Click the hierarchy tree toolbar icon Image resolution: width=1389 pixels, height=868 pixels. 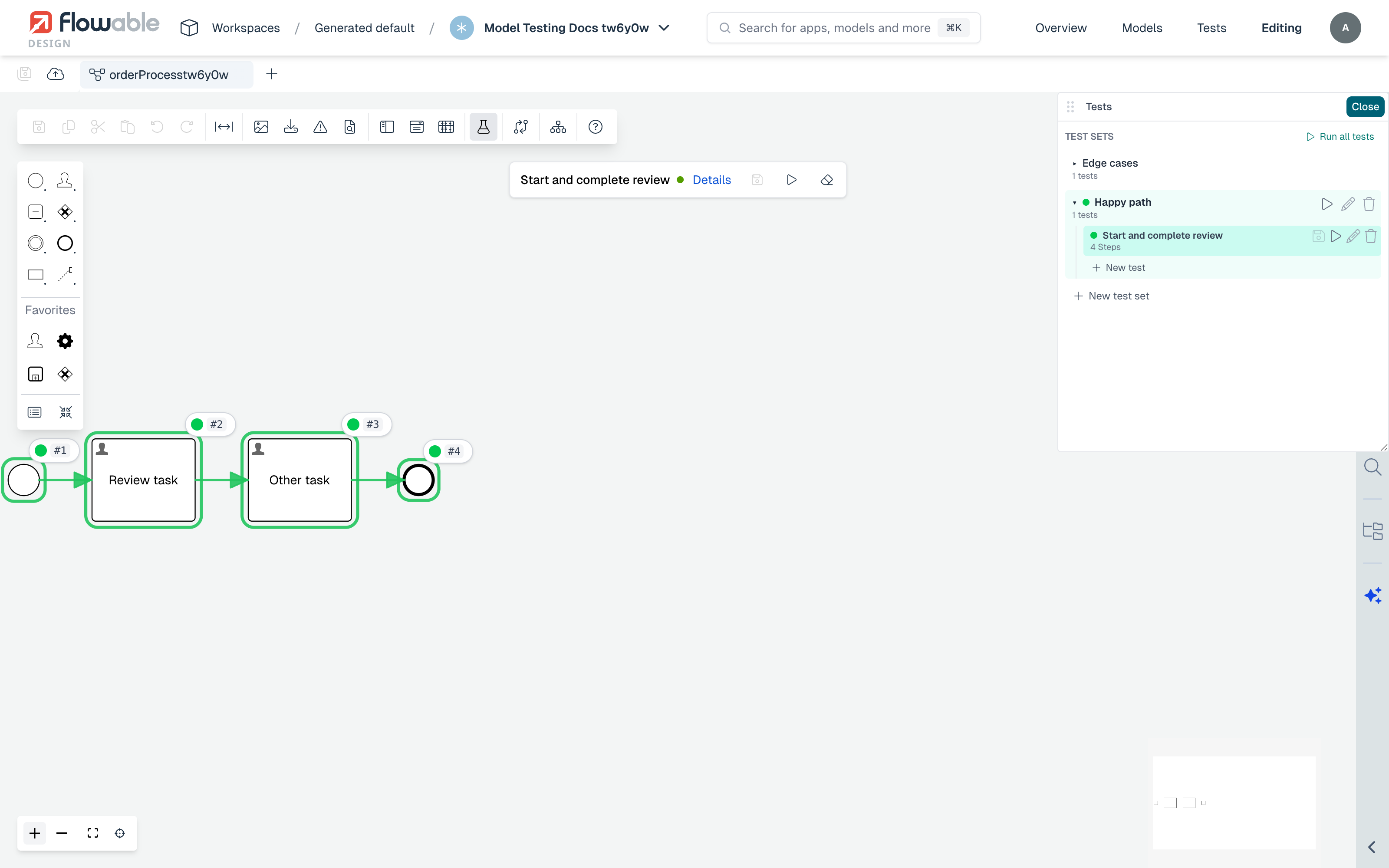(558, 127)
